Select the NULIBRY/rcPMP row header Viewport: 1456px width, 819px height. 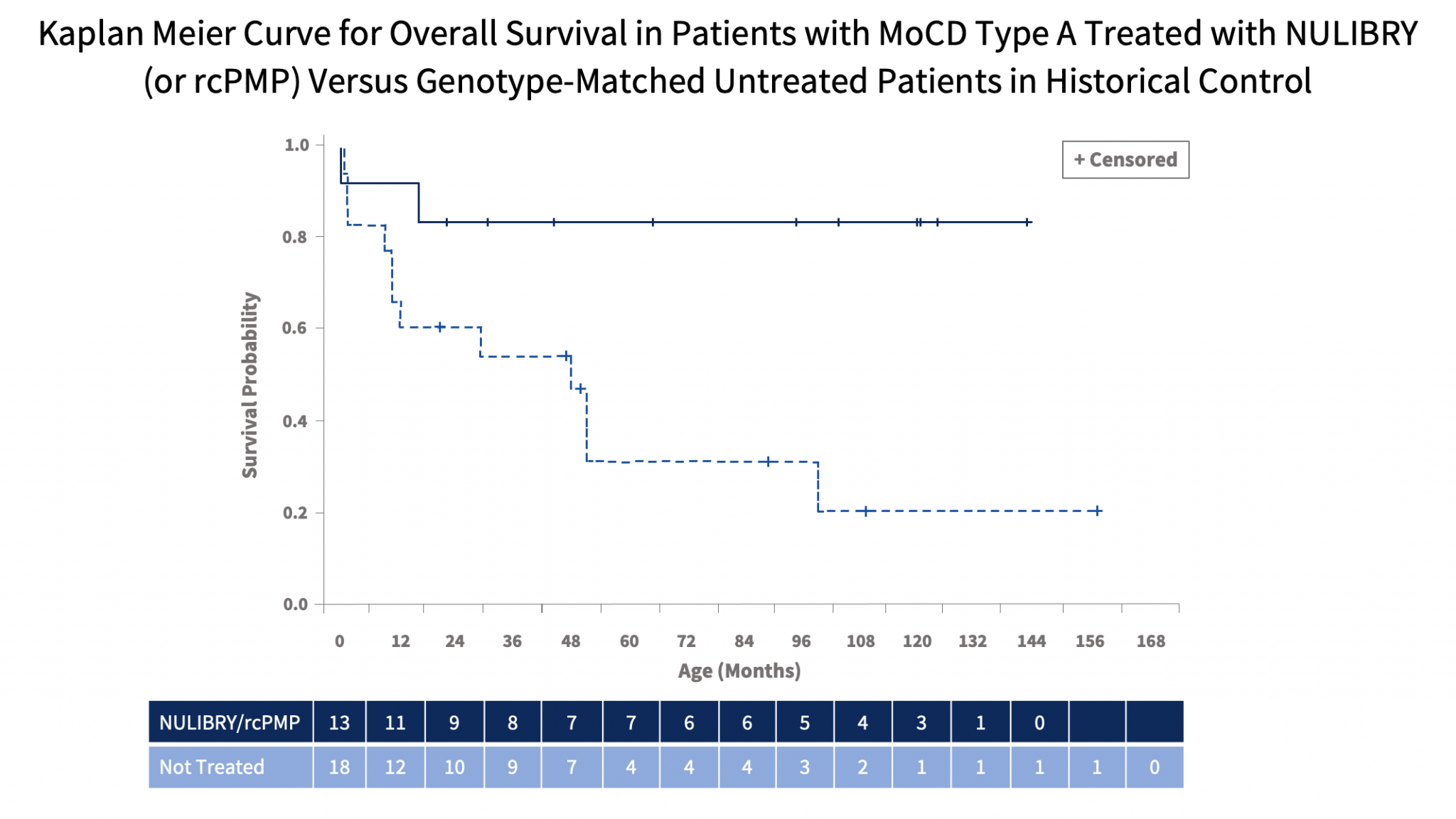pyautogui.click(x=230, y=722)
